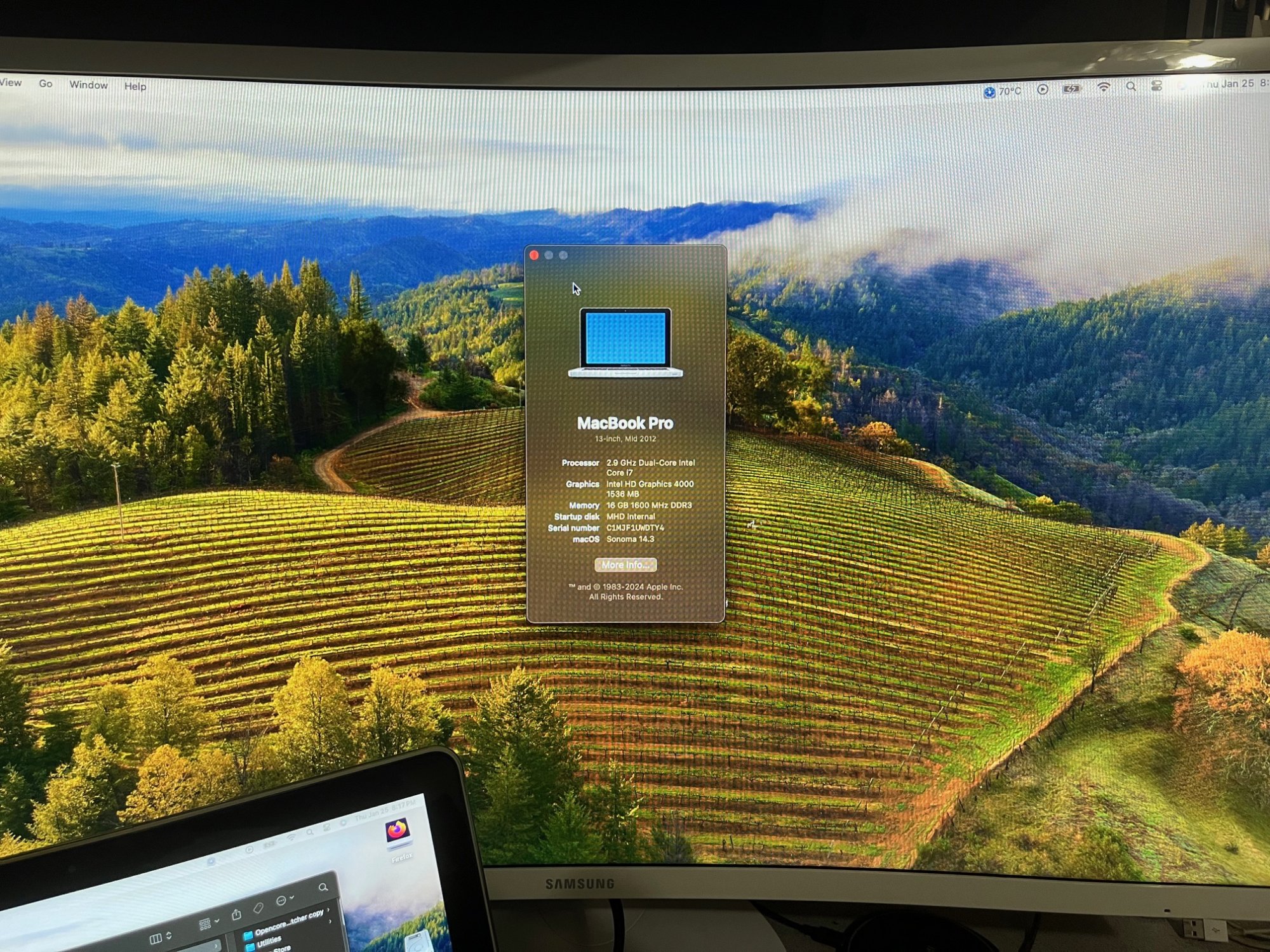Image resolution: width=1270 pixels, height=952 pixels.
Task: Click Finder tag icon on laptop screen
Action: (258, 908)
